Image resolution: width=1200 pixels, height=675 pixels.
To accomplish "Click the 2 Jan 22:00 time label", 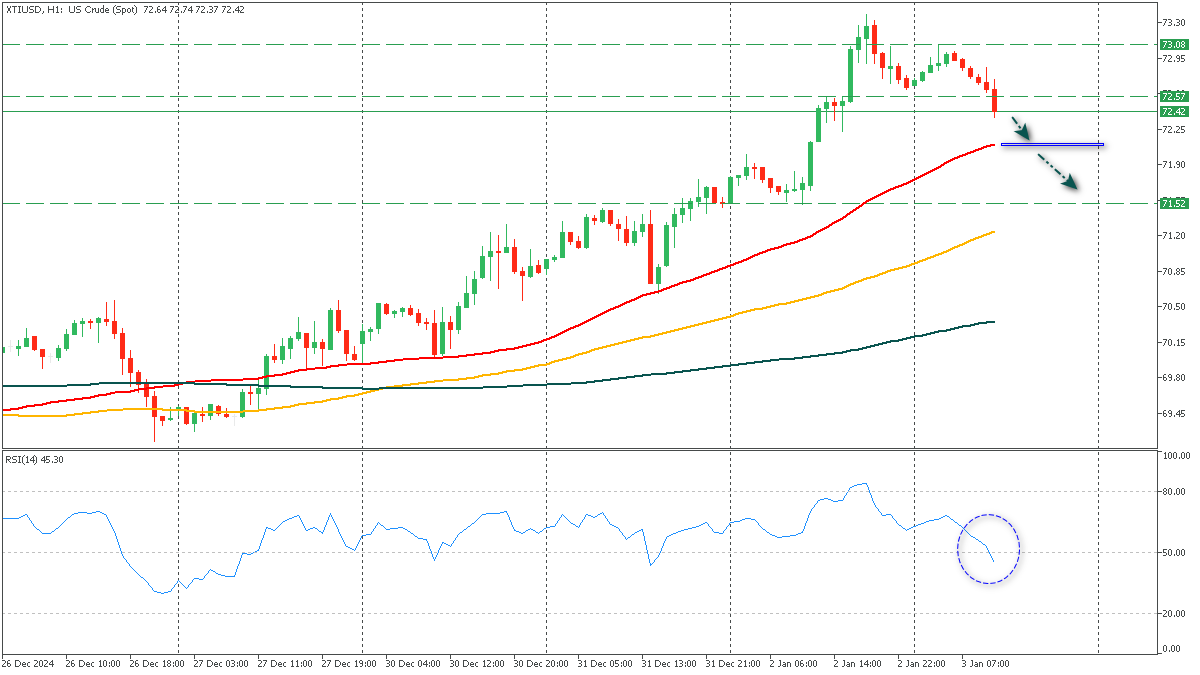I will coord(923,663).
